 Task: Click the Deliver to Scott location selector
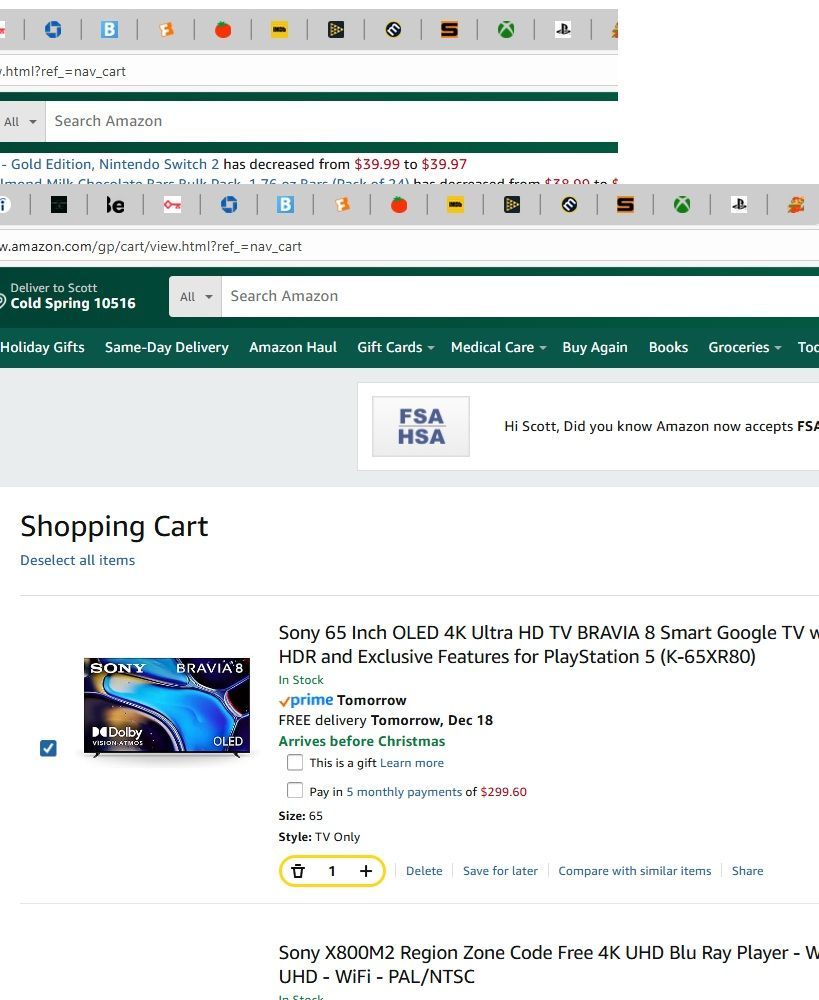(69, 296)
